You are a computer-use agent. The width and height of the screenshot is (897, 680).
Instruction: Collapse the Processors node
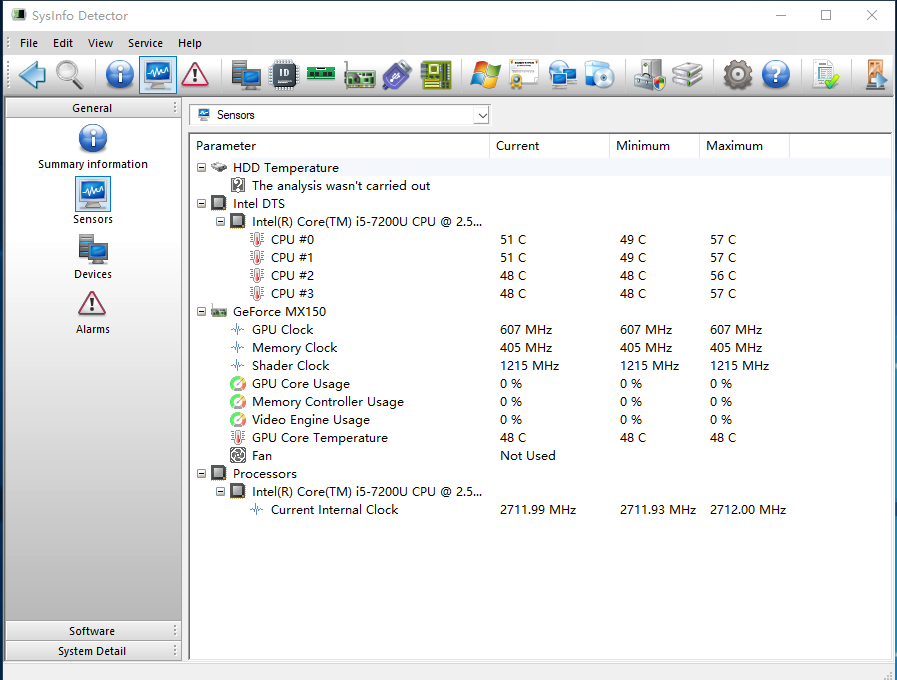[x=201, y=474]
